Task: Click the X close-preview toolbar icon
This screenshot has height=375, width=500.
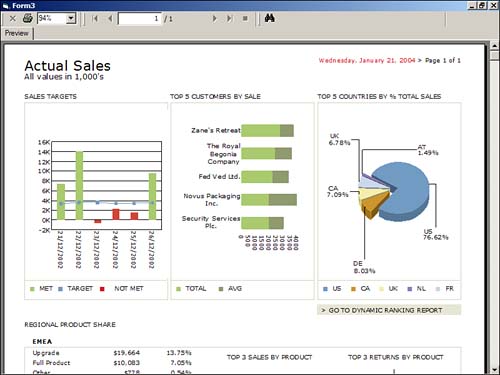Action: click(x=13, y=18)
